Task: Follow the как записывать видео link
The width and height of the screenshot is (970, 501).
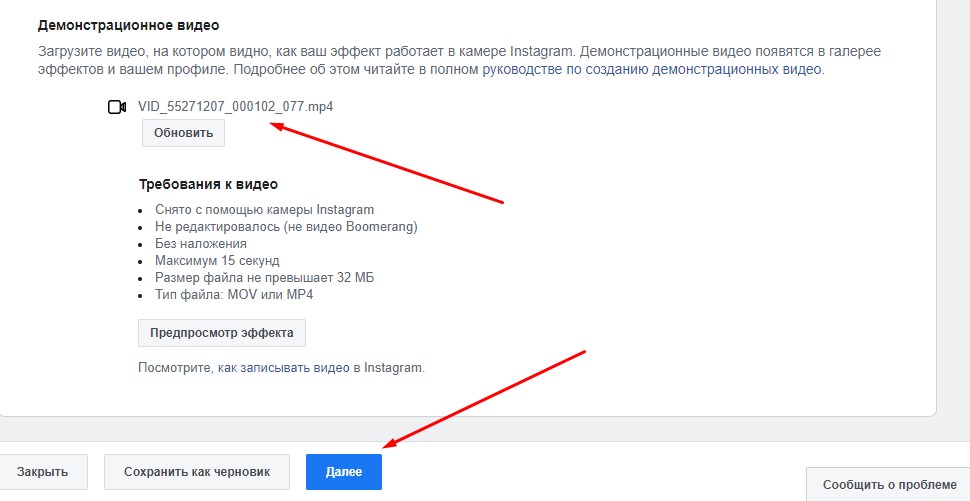Action: pos(283,368)
